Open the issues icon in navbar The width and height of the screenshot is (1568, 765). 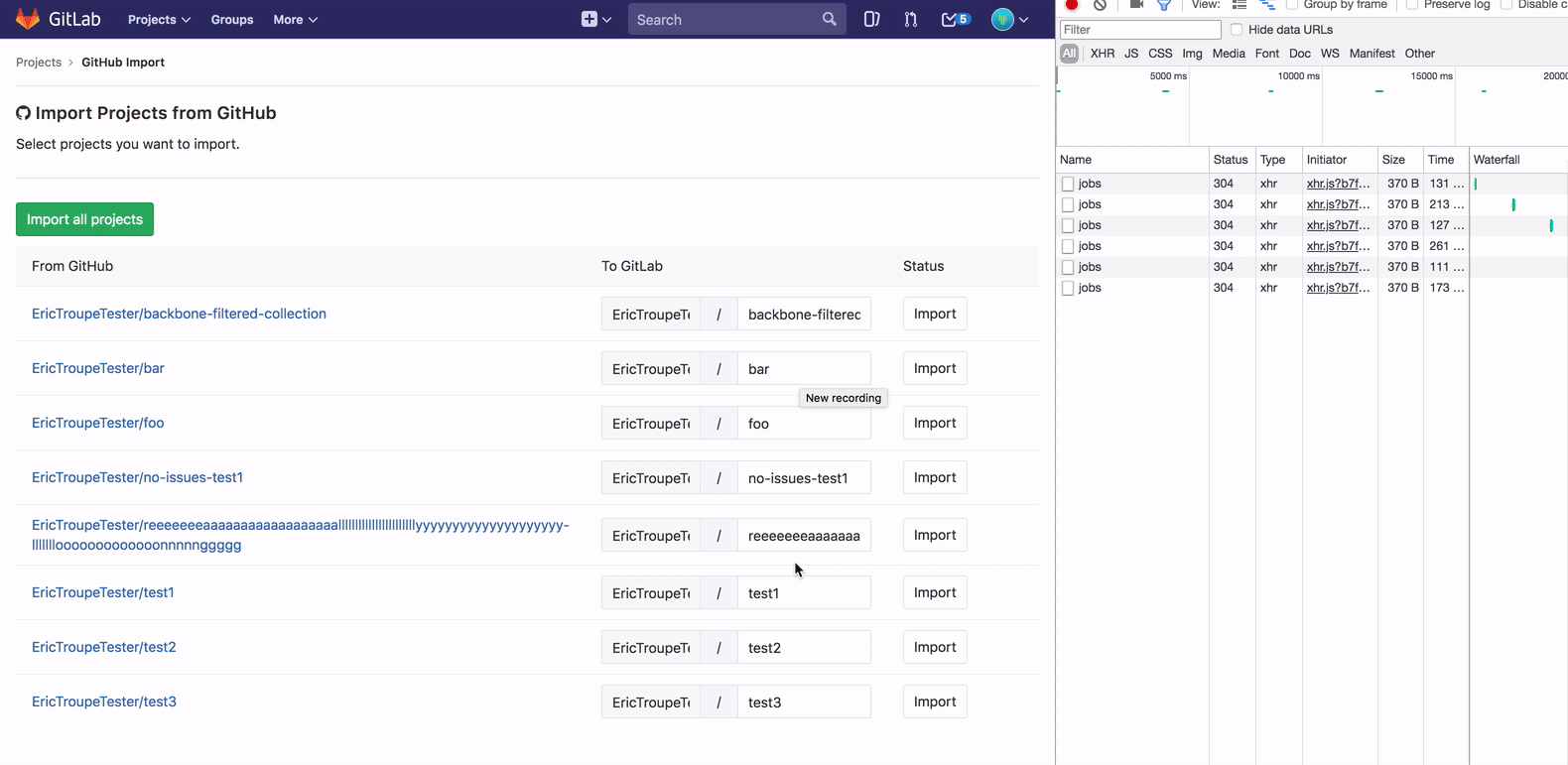pos(871,19)
